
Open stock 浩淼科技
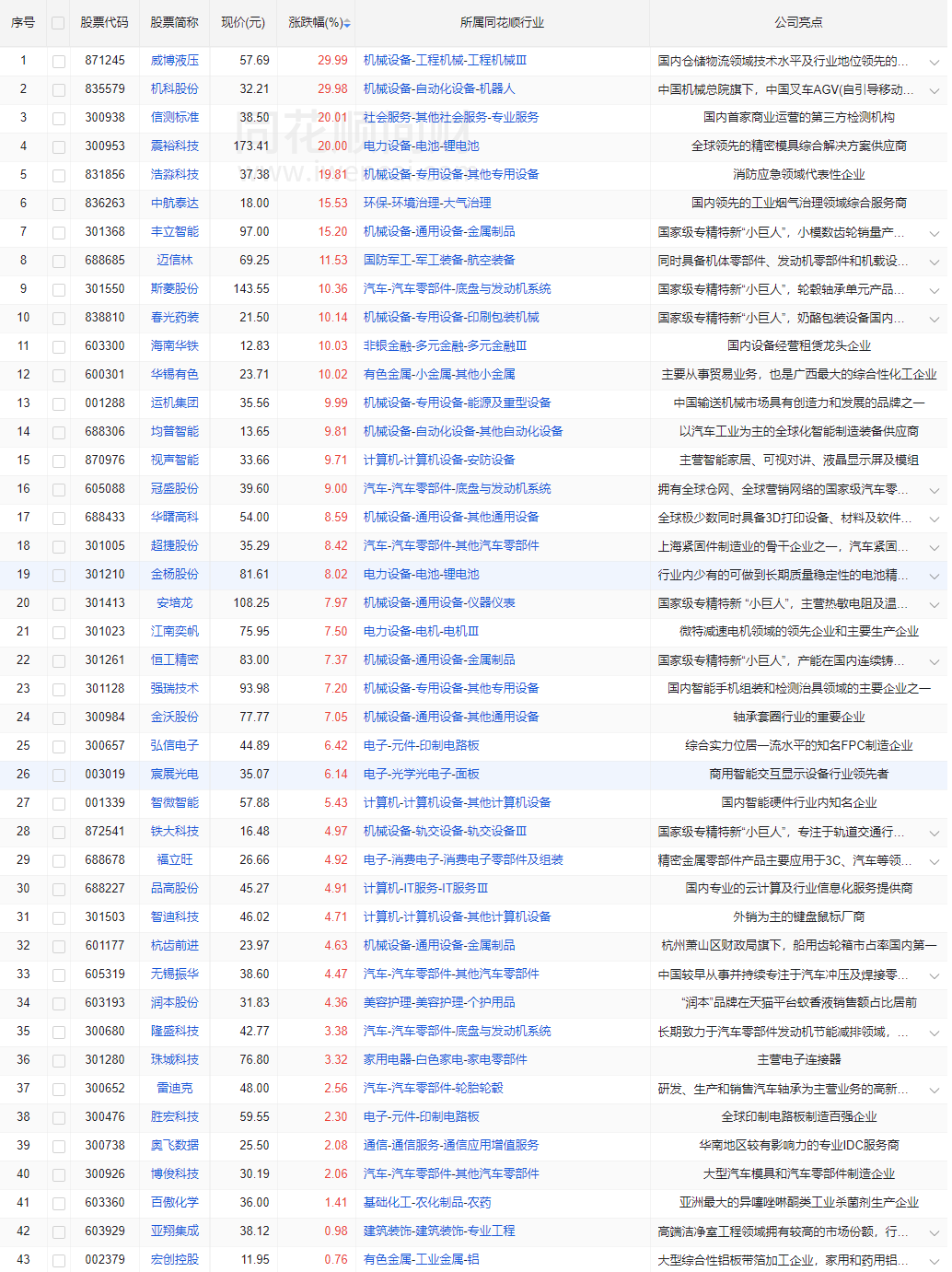175,174
